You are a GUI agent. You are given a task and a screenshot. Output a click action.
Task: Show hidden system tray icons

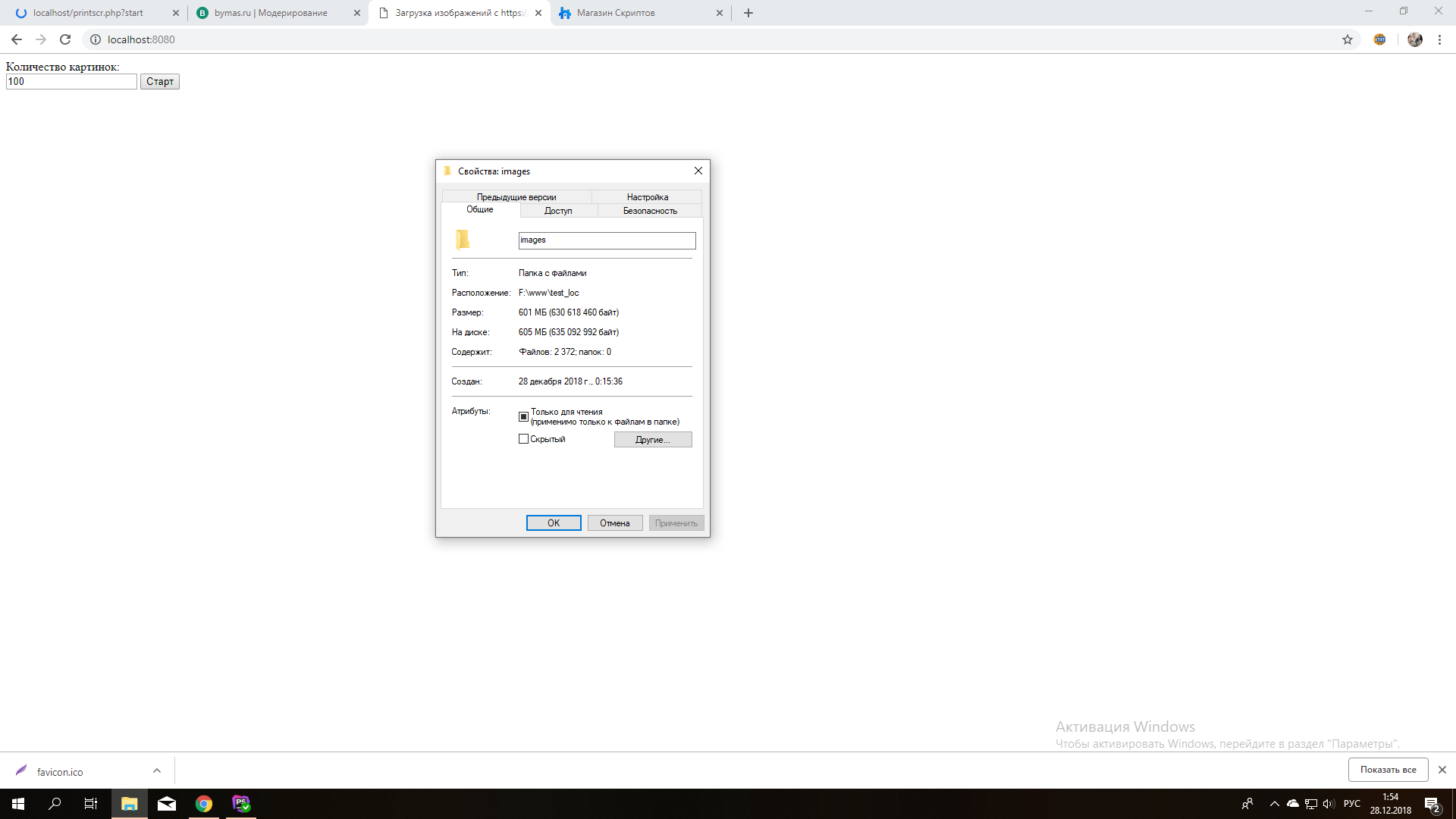point(1274,804)
